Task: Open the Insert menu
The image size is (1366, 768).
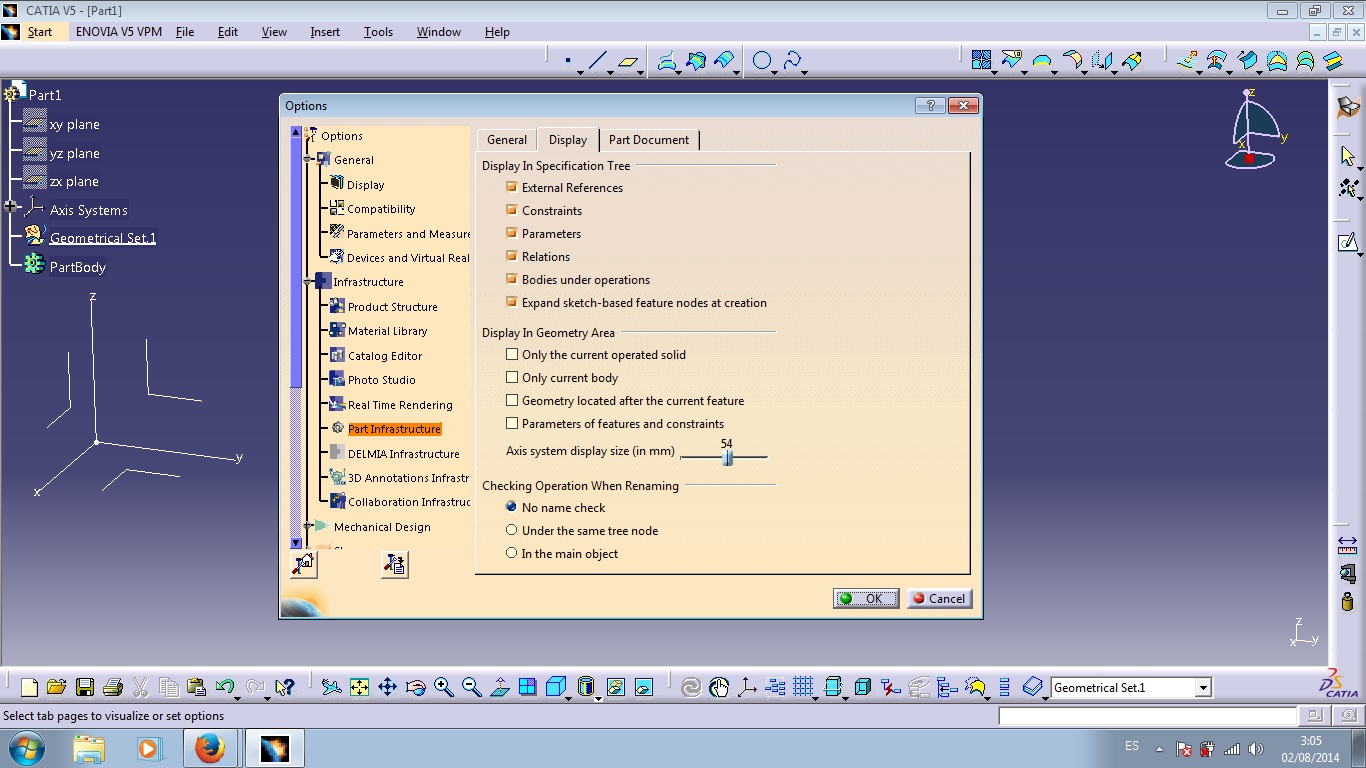Action: [325, 32]
